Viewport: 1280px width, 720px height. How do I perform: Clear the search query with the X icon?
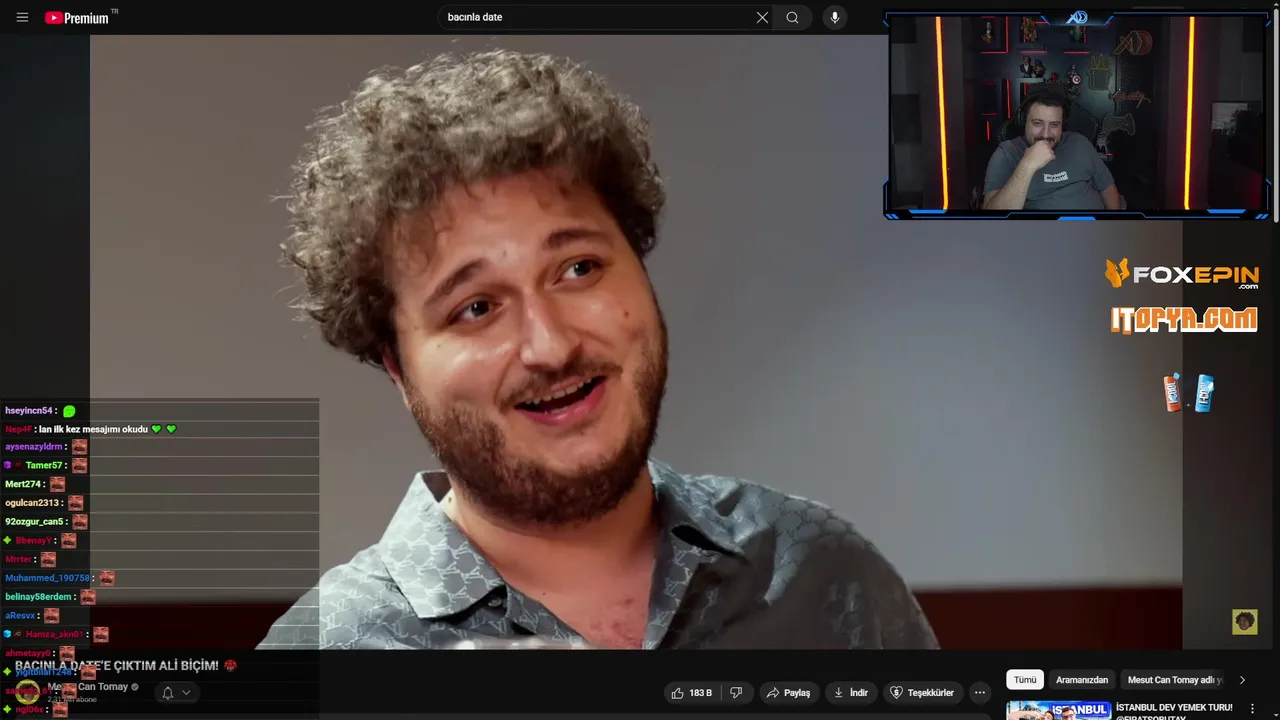(x=762, y=18)
